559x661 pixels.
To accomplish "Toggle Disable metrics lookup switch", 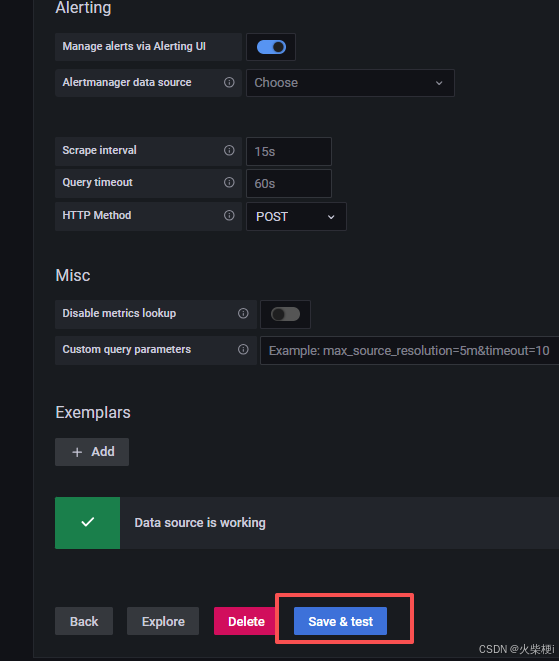I will (285, 314).
